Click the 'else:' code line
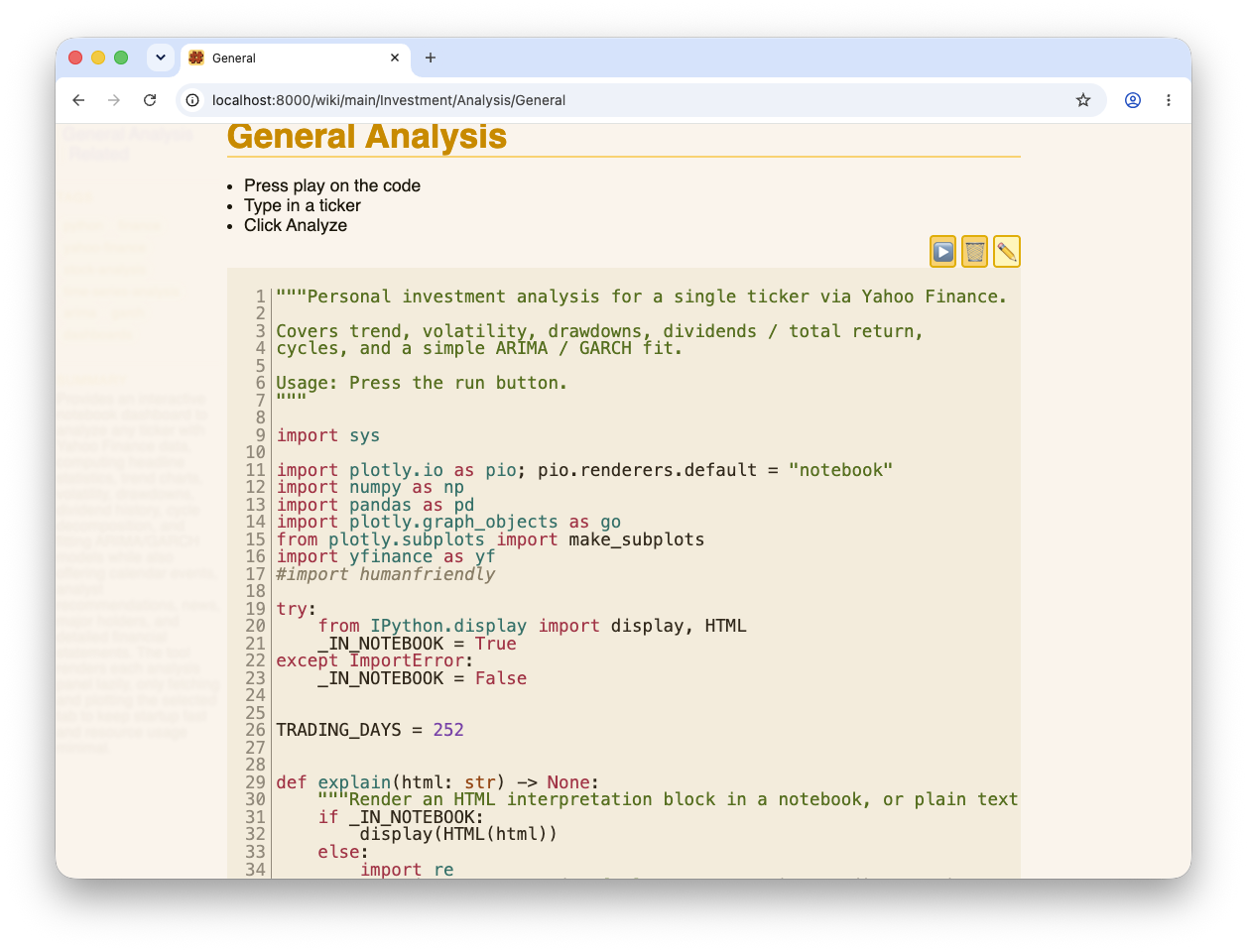Viewport: 1247px width, 952px height. (343, 852)
